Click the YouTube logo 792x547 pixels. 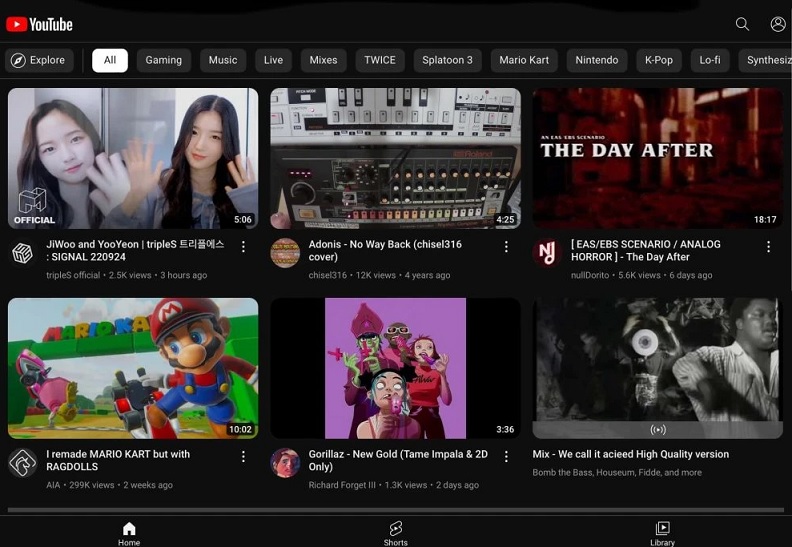[x=40, y=24]
